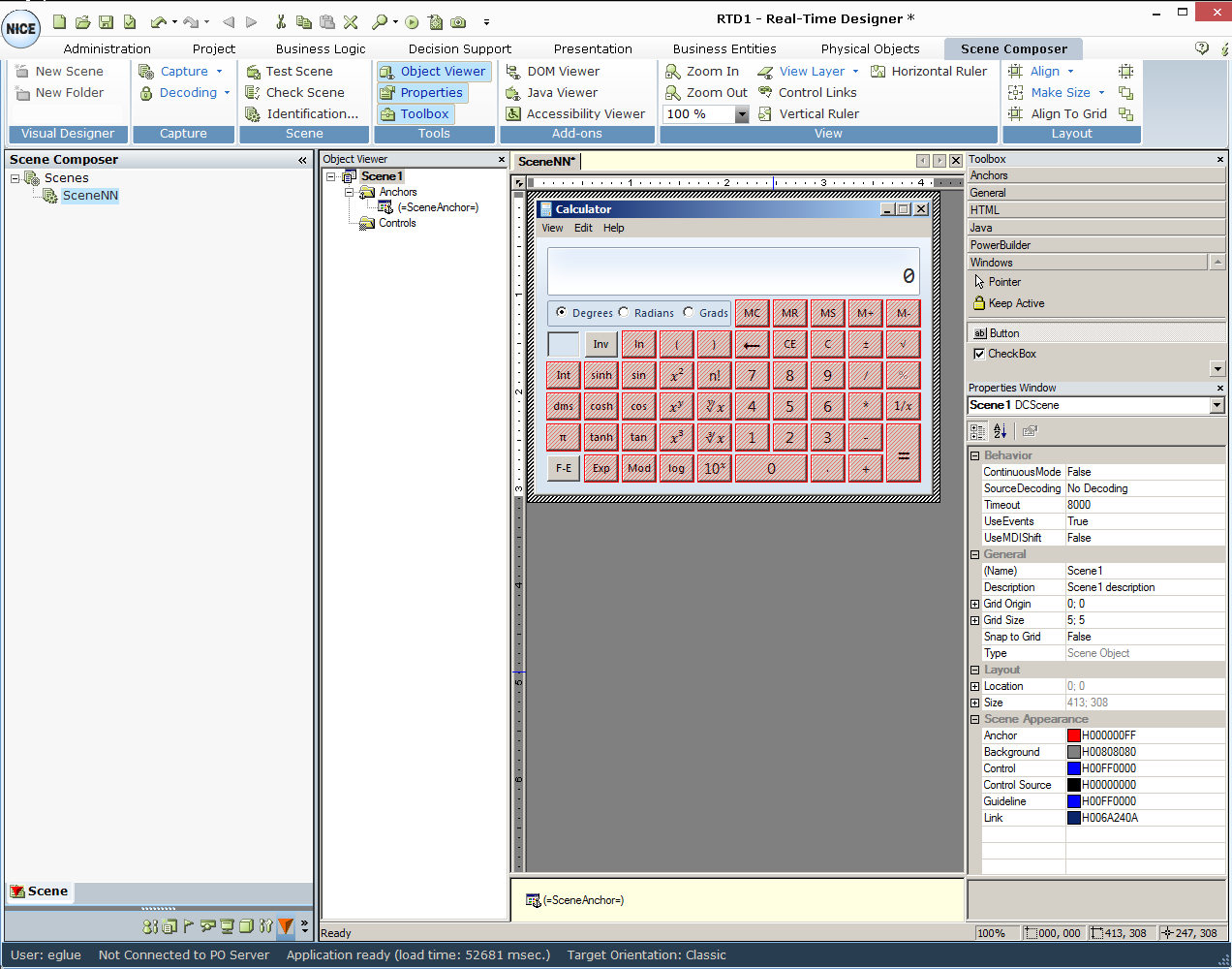The height and width of the screenshot is (969, 1232).
Task: Run Test Scene command
Action: click(290, 71)
